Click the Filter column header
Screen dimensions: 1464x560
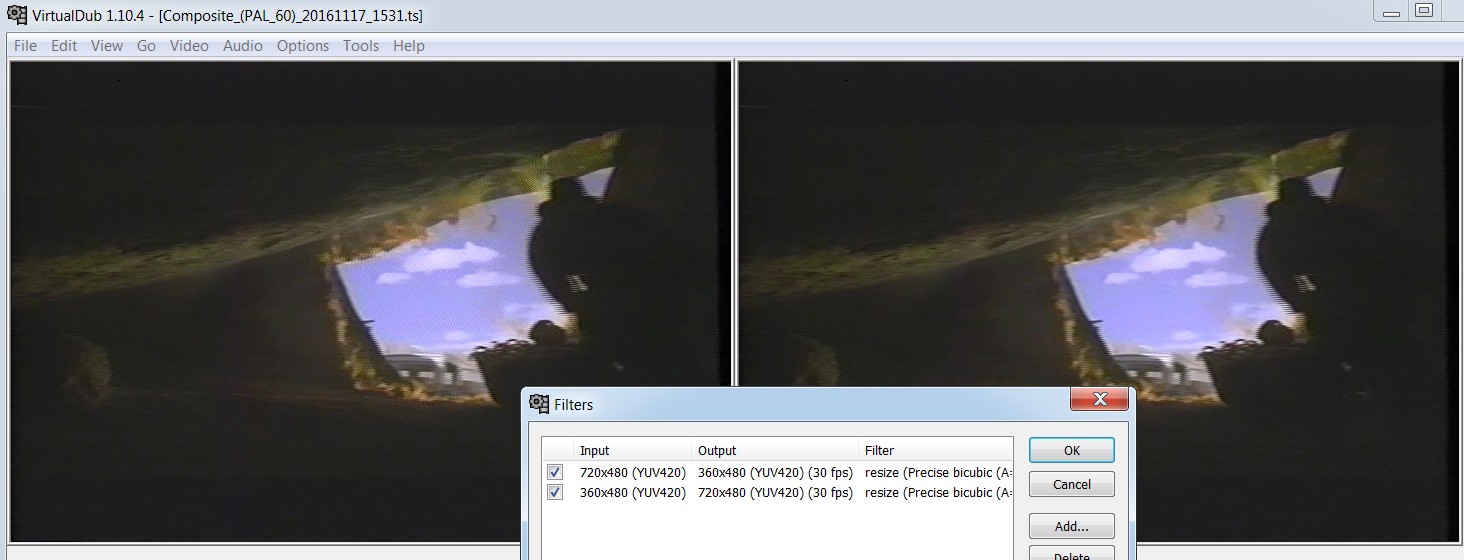pos(936,450)
